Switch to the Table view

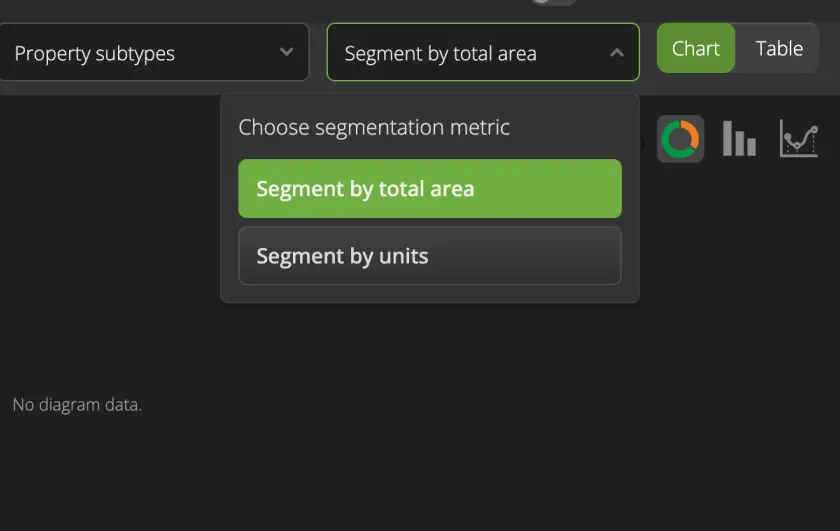779,48
